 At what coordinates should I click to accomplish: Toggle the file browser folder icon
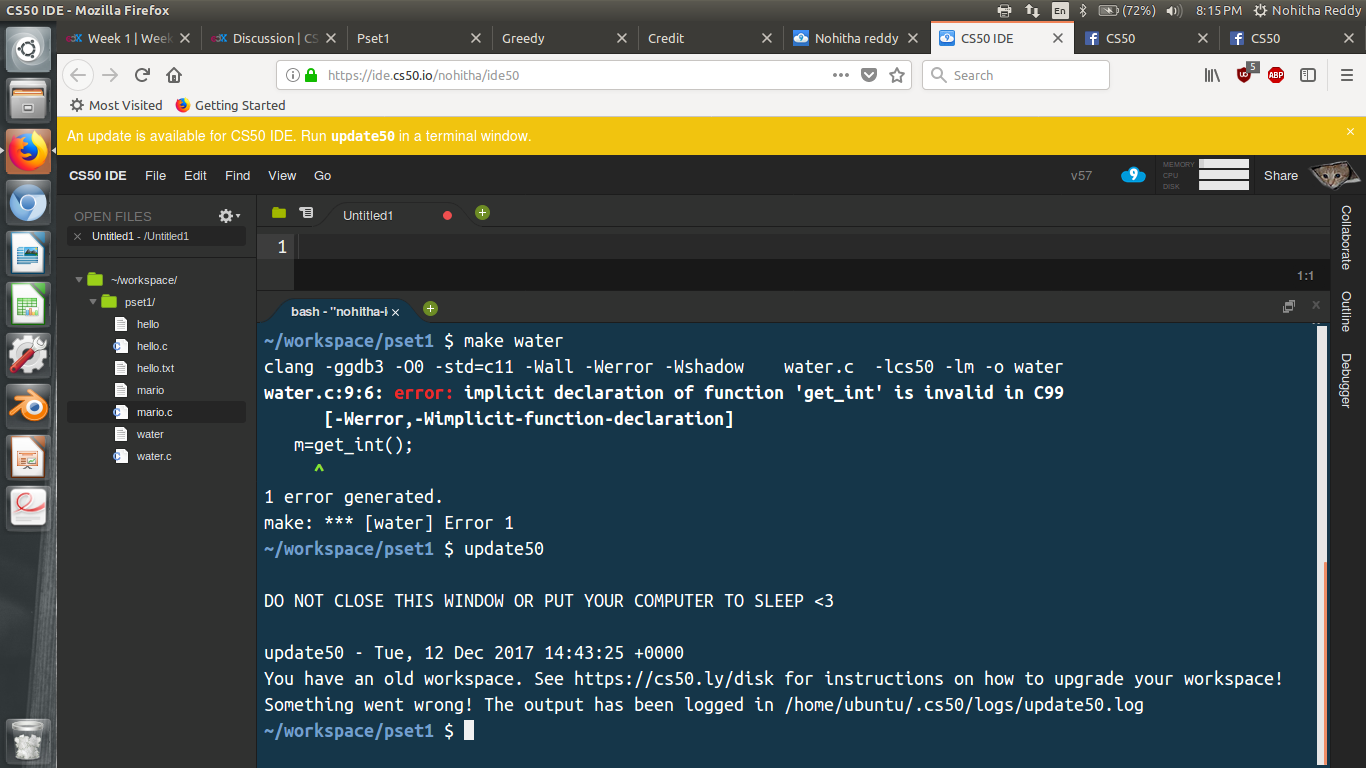(x=279, y=213)
